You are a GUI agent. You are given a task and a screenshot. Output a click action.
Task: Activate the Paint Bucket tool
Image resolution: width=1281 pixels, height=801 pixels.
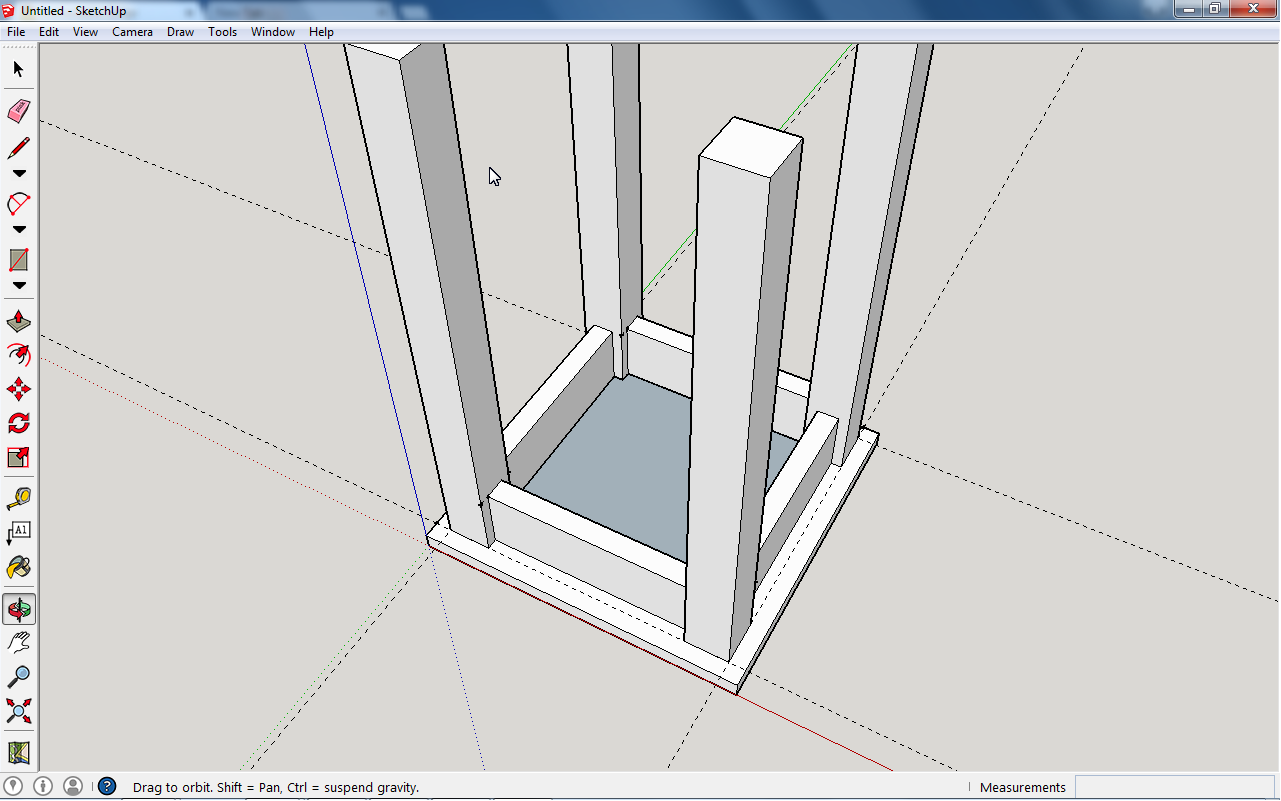click(19, 567)
